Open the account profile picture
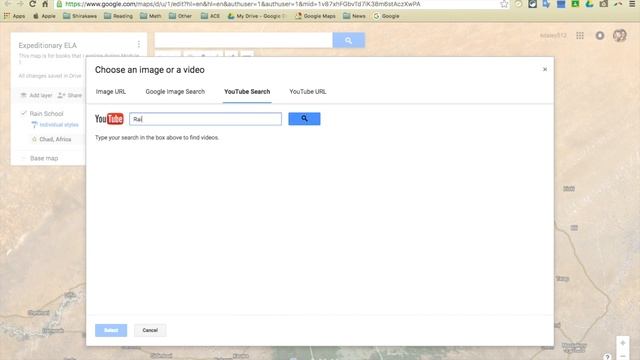640x360 pixels. click(620, 36)
